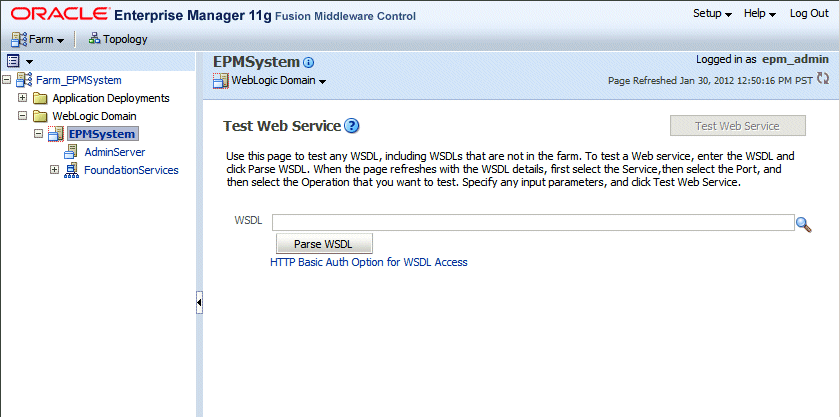840x417 pixels.
Task: Click the WSDL input field
Action: tap(532, 223)
